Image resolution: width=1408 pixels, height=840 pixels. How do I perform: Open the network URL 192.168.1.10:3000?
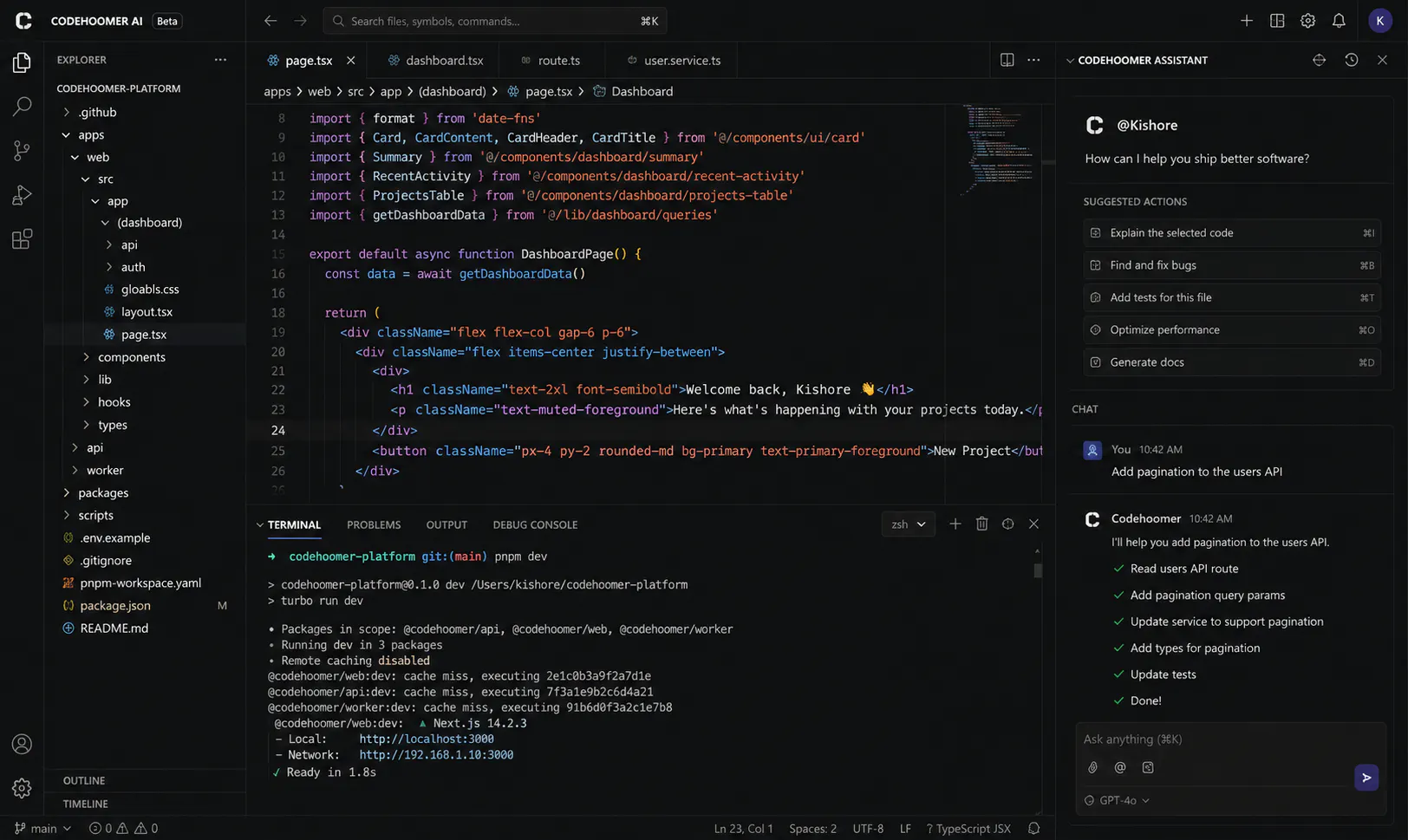pos(436,755)
